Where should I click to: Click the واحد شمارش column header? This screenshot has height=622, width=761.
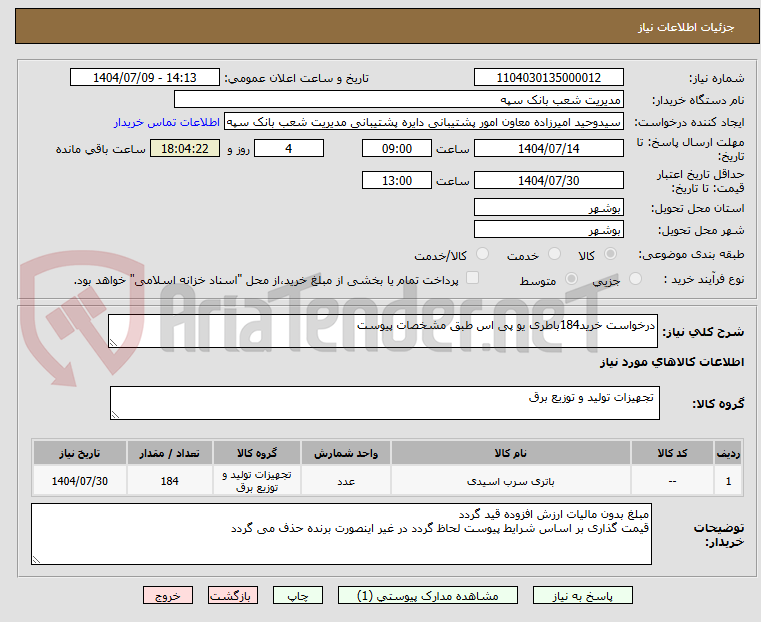[x=346, y=453]
